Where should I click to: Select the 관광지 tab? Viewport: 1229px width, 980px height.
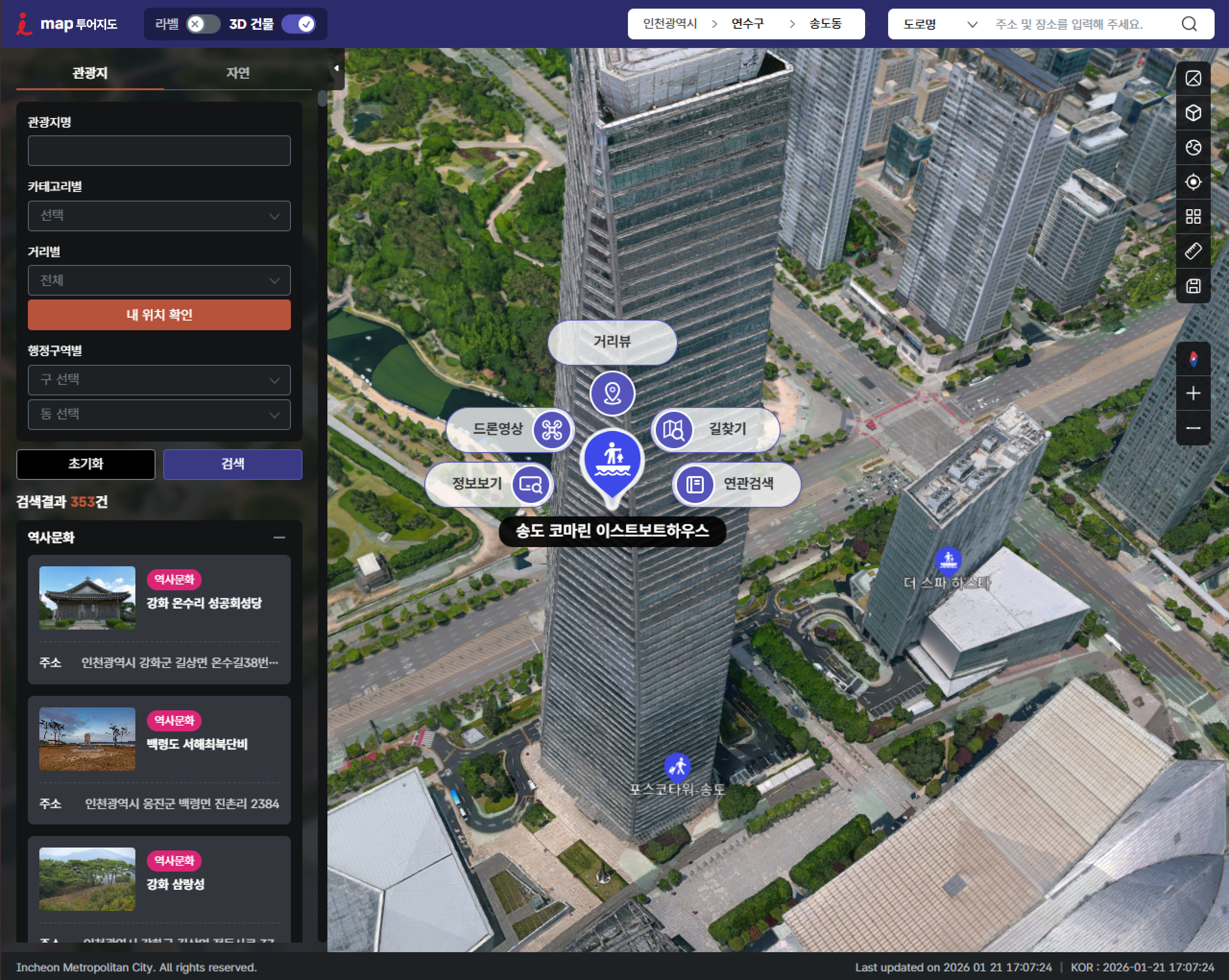pos(90,73)
